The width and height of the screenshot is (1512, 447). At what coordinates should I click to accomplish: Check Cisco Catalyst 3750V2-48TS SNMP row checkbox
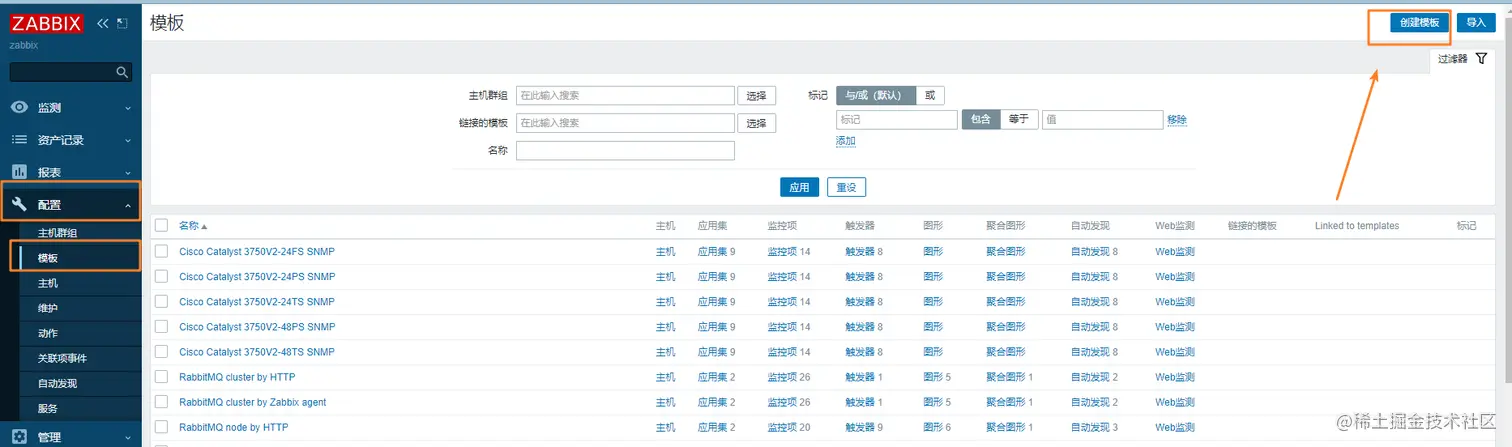pyautogui.click(x=161, y=352)
